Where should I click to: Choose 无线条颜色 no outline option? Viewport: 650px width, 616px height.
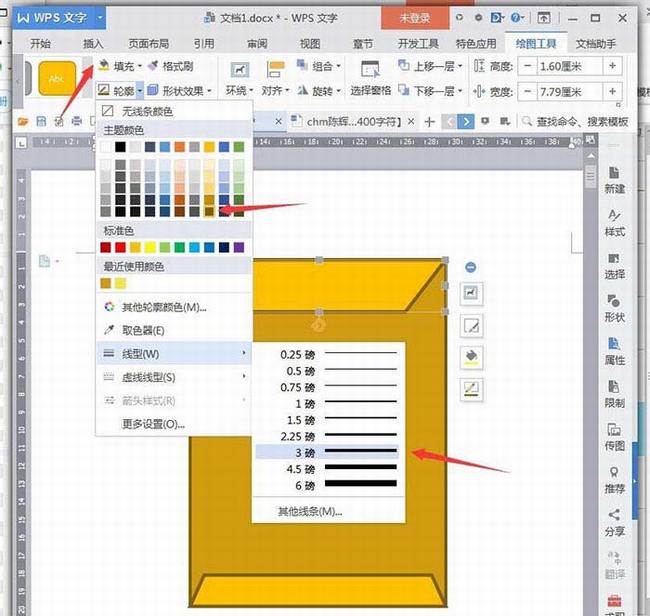[173, 111]
